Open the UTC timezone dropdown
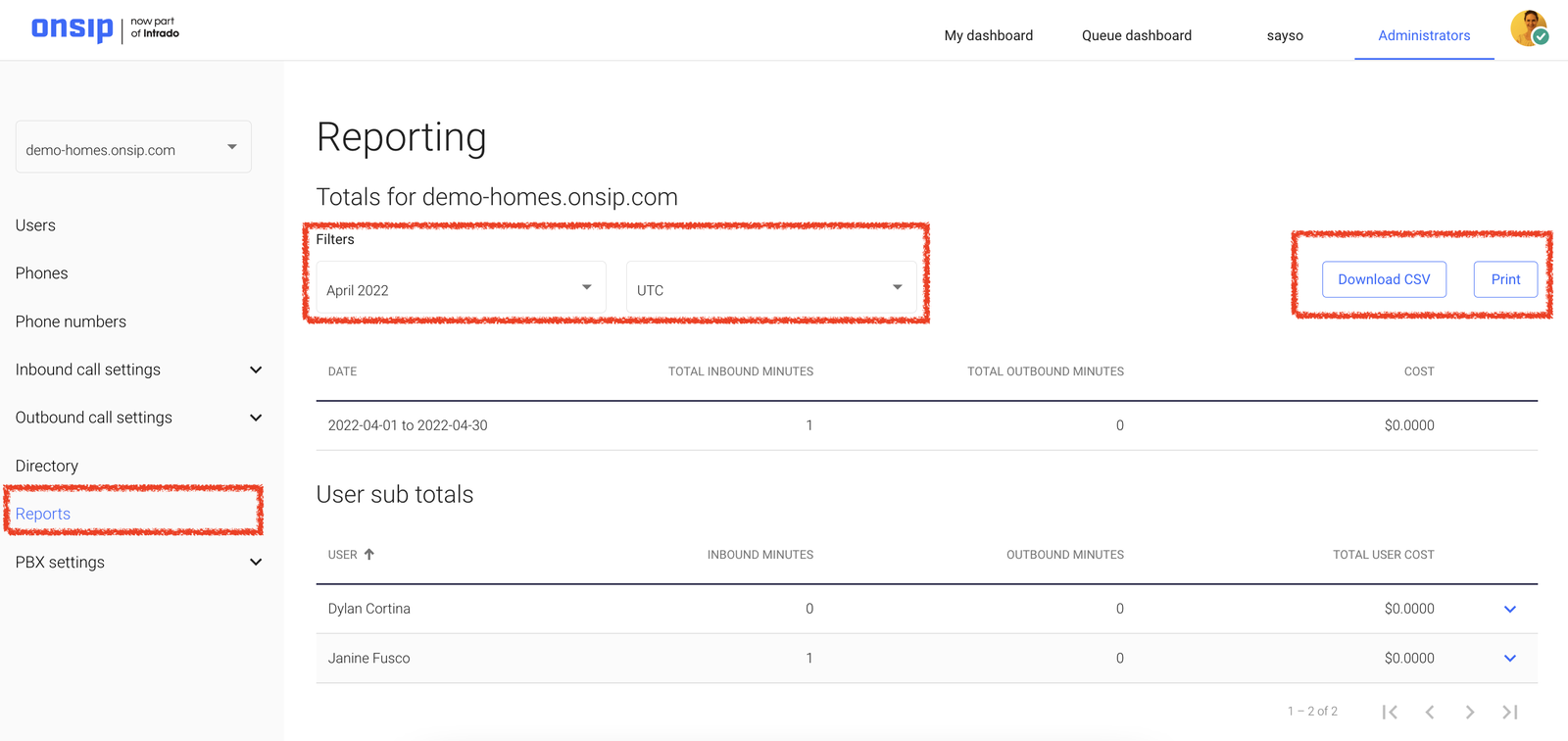1568x741 pixels. pos(770,288)
